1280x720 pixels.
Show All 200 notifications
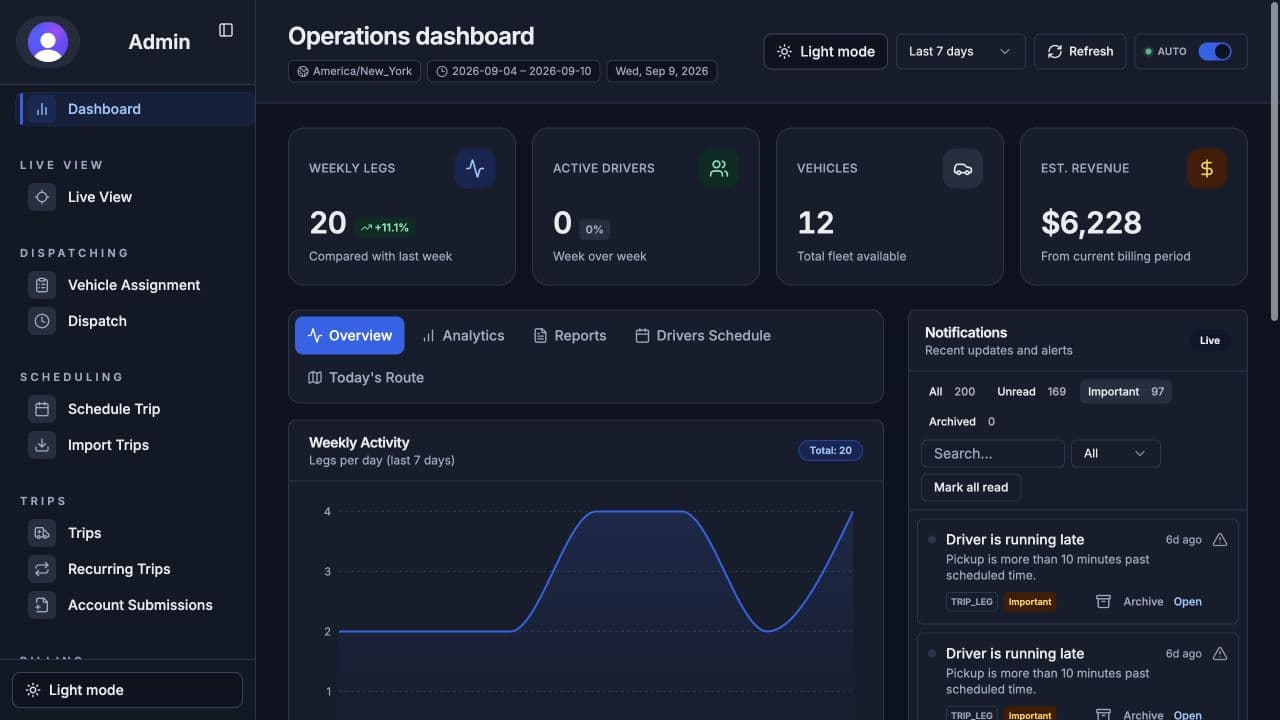(952, 392)
